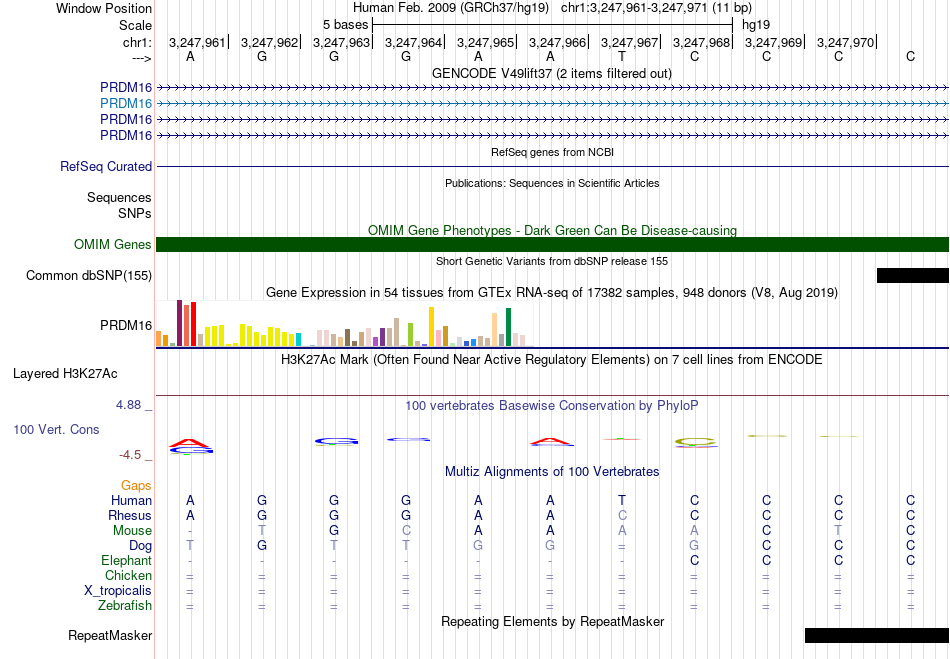
Task: Open 'OMIM Gene Phenotypes' track title
Action: coord(552,230)
